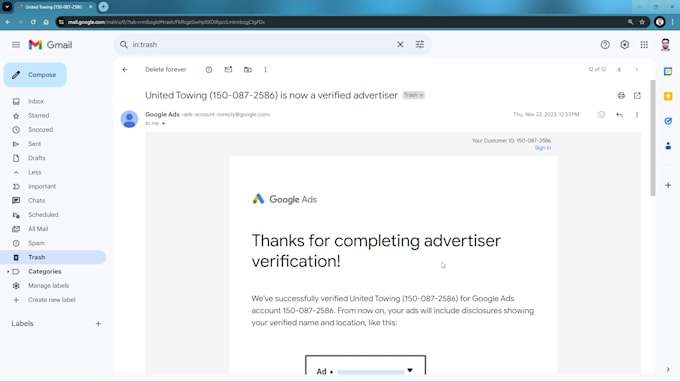Click the search magnifier icon

(124, 45)
